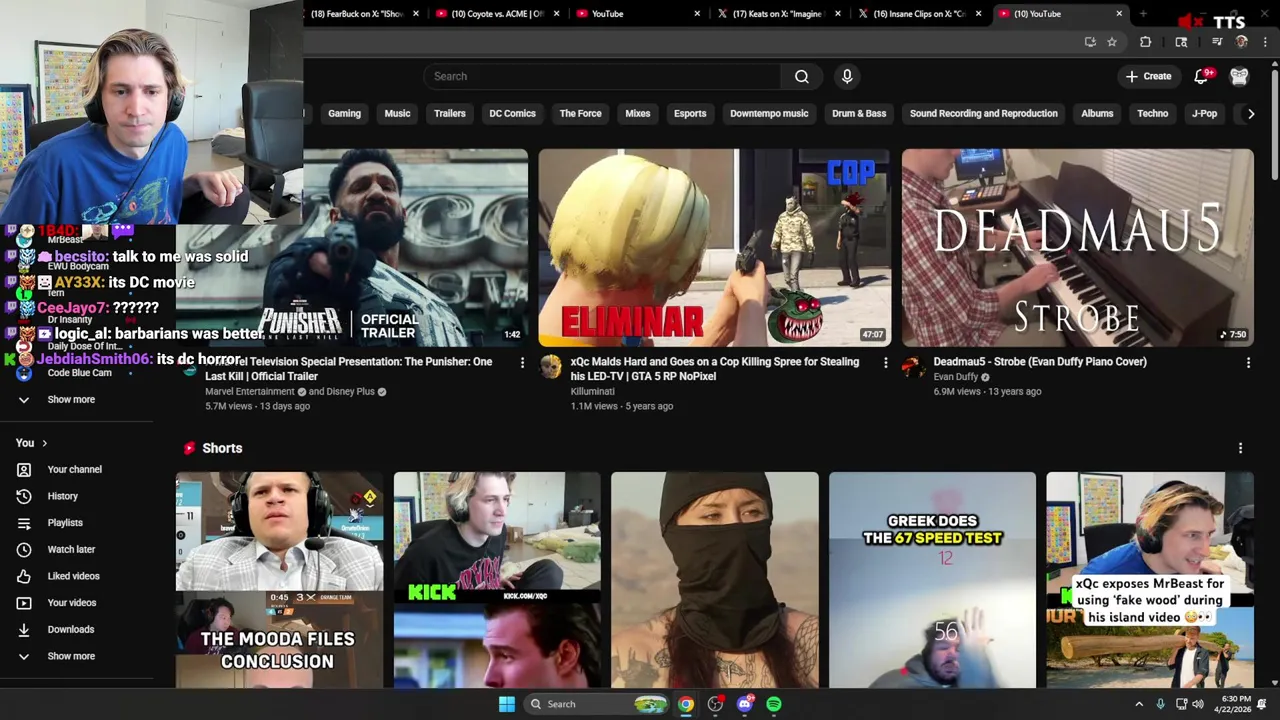Screen dimensions: 1280x720
Task: Visit Marvel Entertainment channel link
Action: click(x=250, y=392)
